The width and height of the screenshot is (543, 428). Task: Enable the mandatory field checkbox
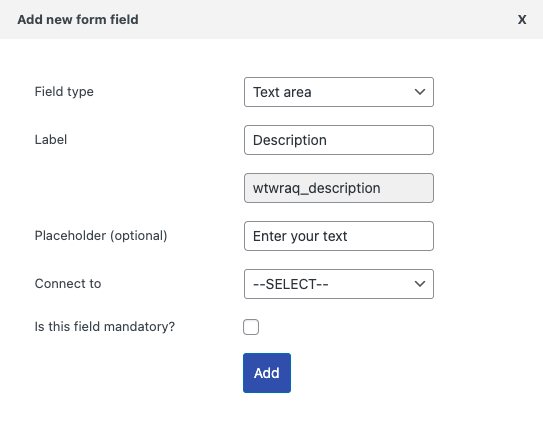pos(251,327)
